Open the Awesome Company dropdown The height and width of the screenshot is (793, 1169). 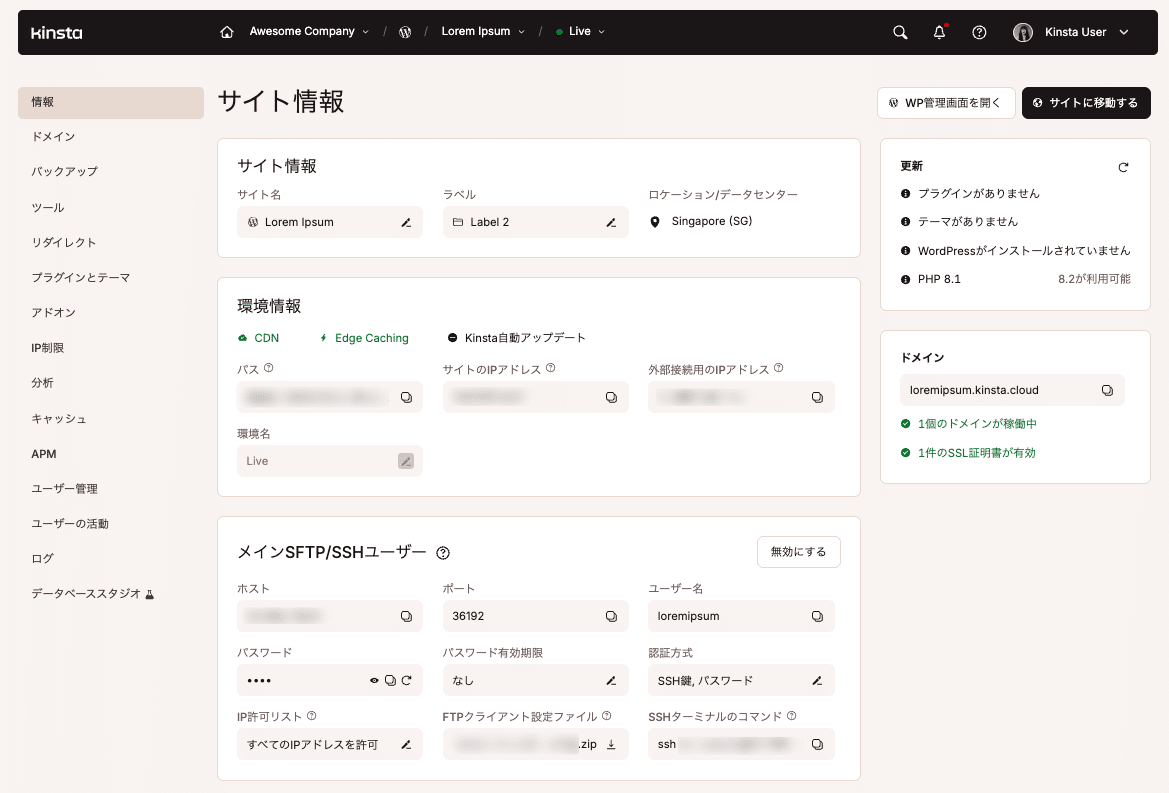coord(300,31)
